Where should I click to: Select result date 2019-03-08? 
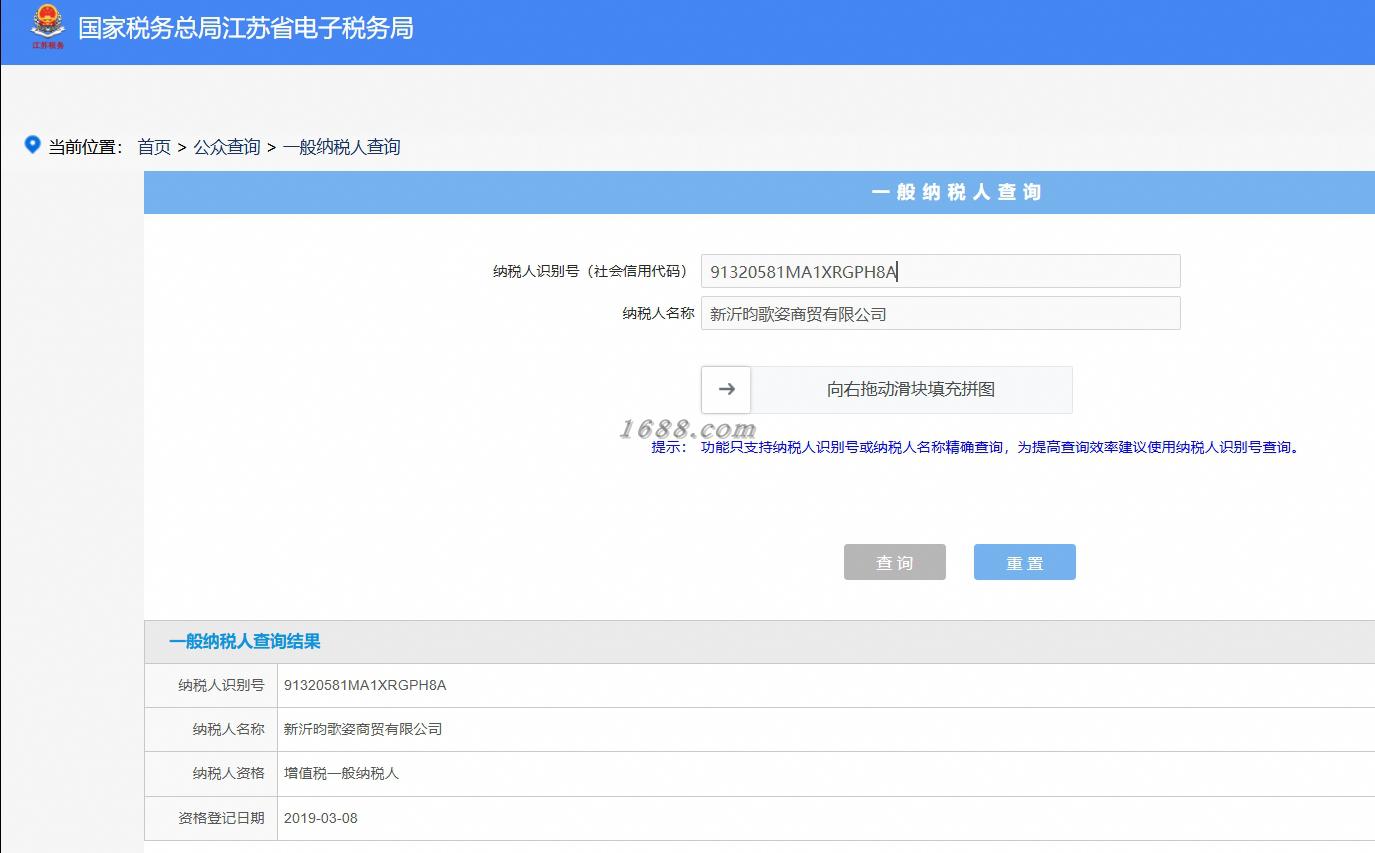click(321, 818)
